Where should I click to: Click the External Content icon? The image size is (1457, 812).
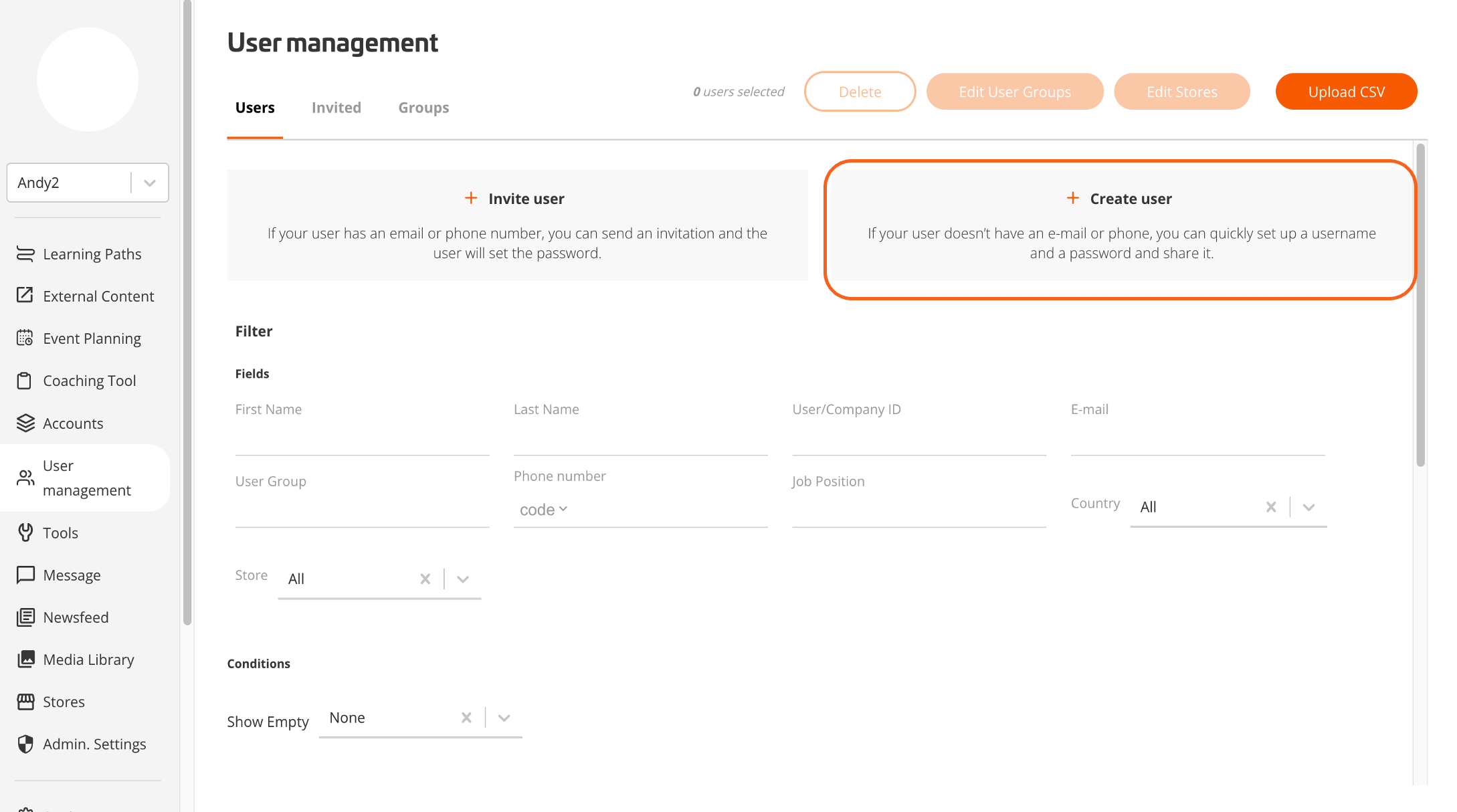point(25,296)
